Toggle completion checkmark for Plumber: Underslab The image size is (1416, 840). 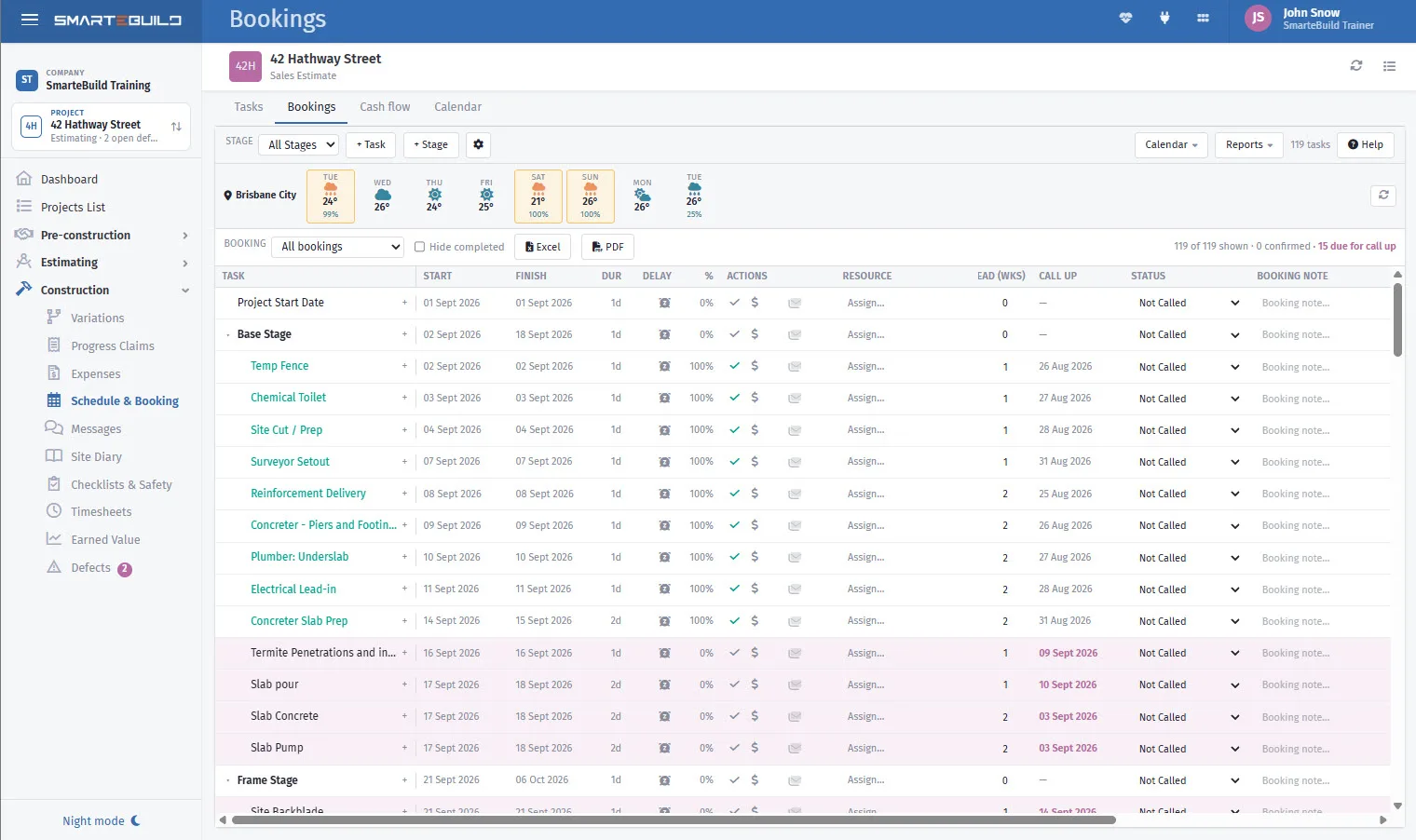click(x=734, y=557)
